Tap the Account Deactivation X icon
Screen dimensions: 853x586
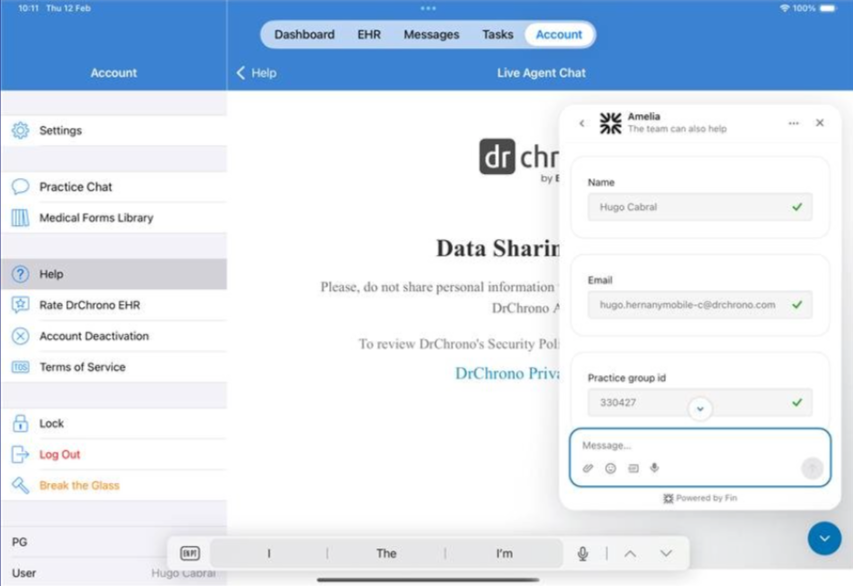click(x=20, y=336)
